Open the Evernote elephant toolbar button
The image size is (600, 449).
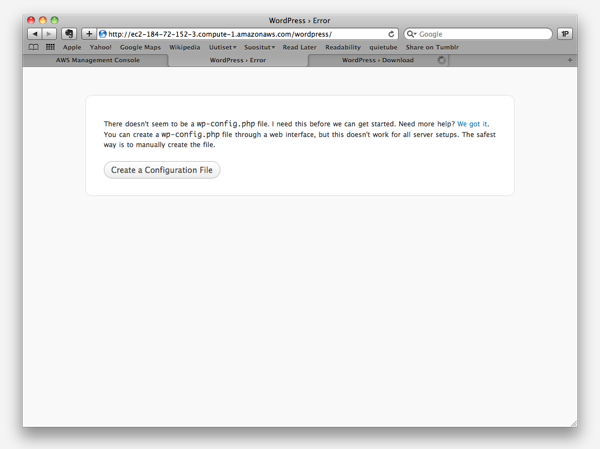click(69, 34)
